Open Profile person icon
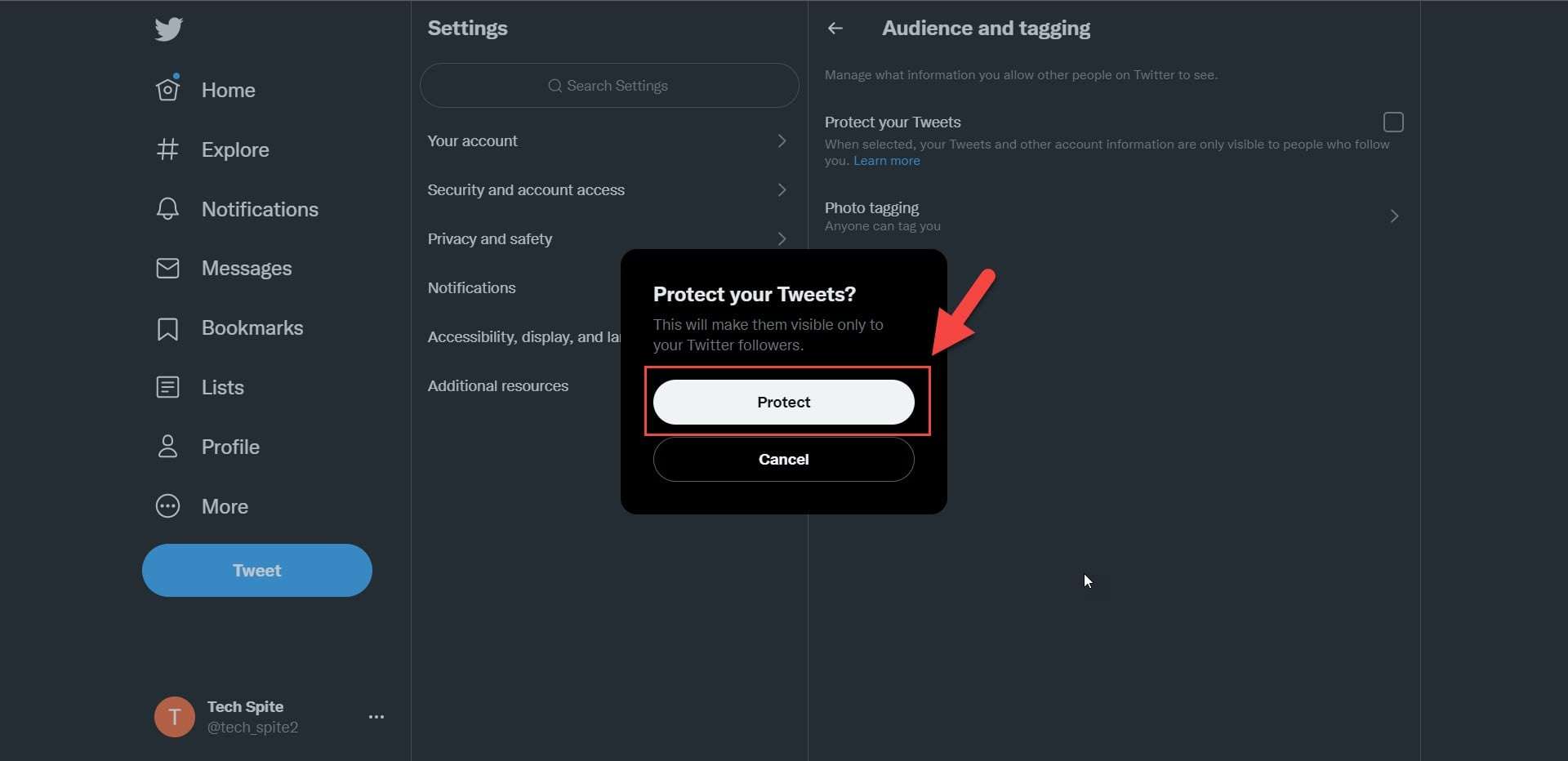 click(167, 447)
